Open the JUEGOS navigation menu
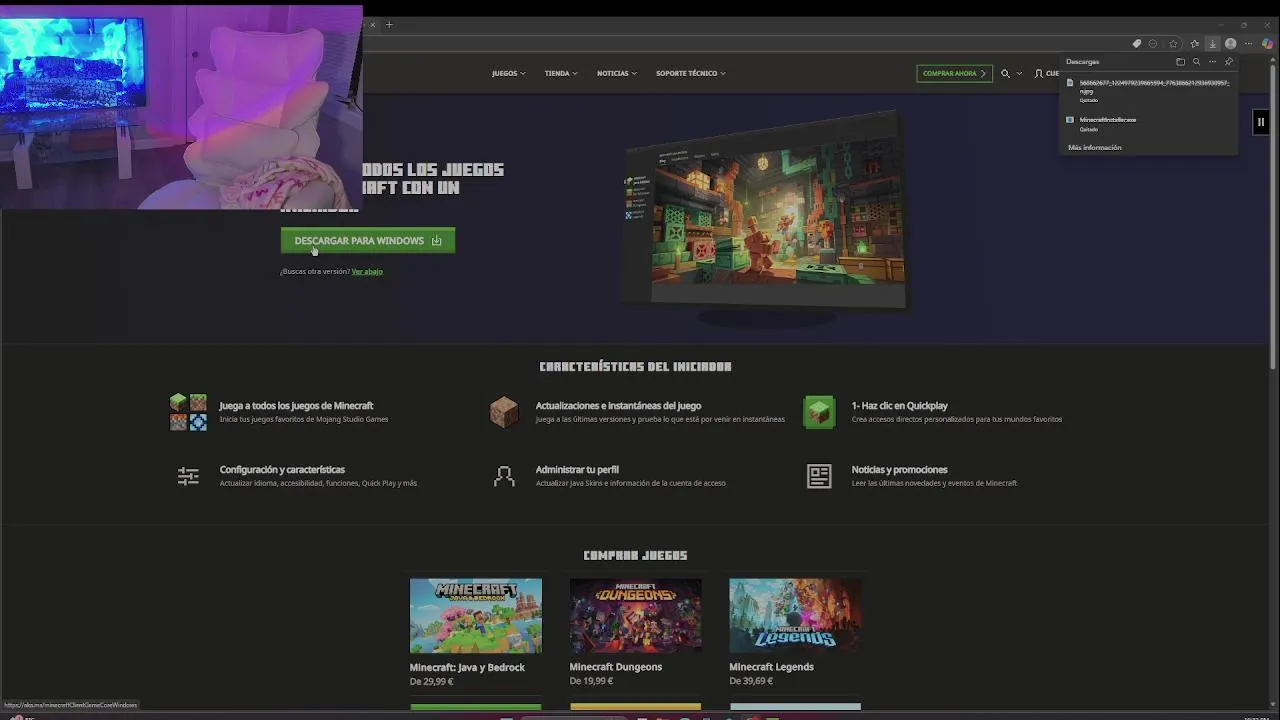This screenshot has height=720, width=1280. coord(508,73)
